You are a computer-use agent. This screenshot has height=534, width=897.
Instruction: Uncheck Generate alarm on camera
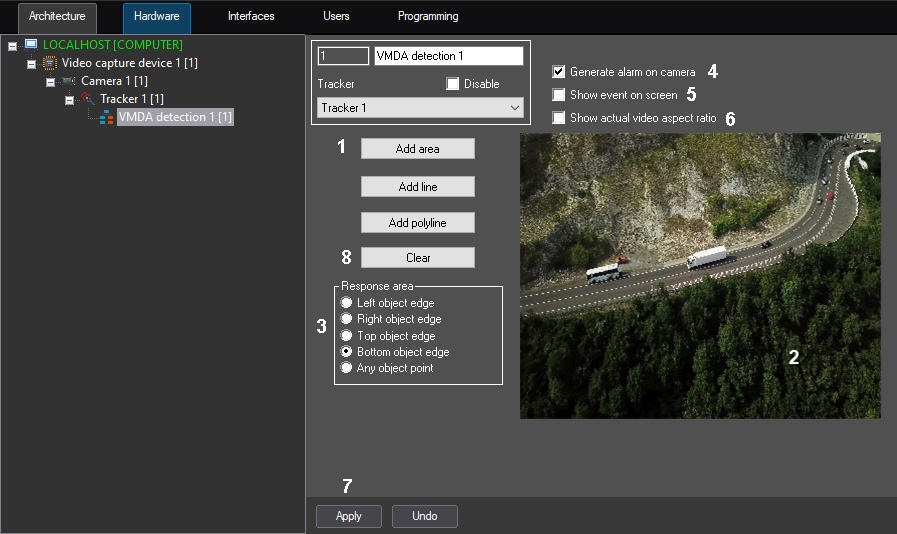tap(559, 72)
